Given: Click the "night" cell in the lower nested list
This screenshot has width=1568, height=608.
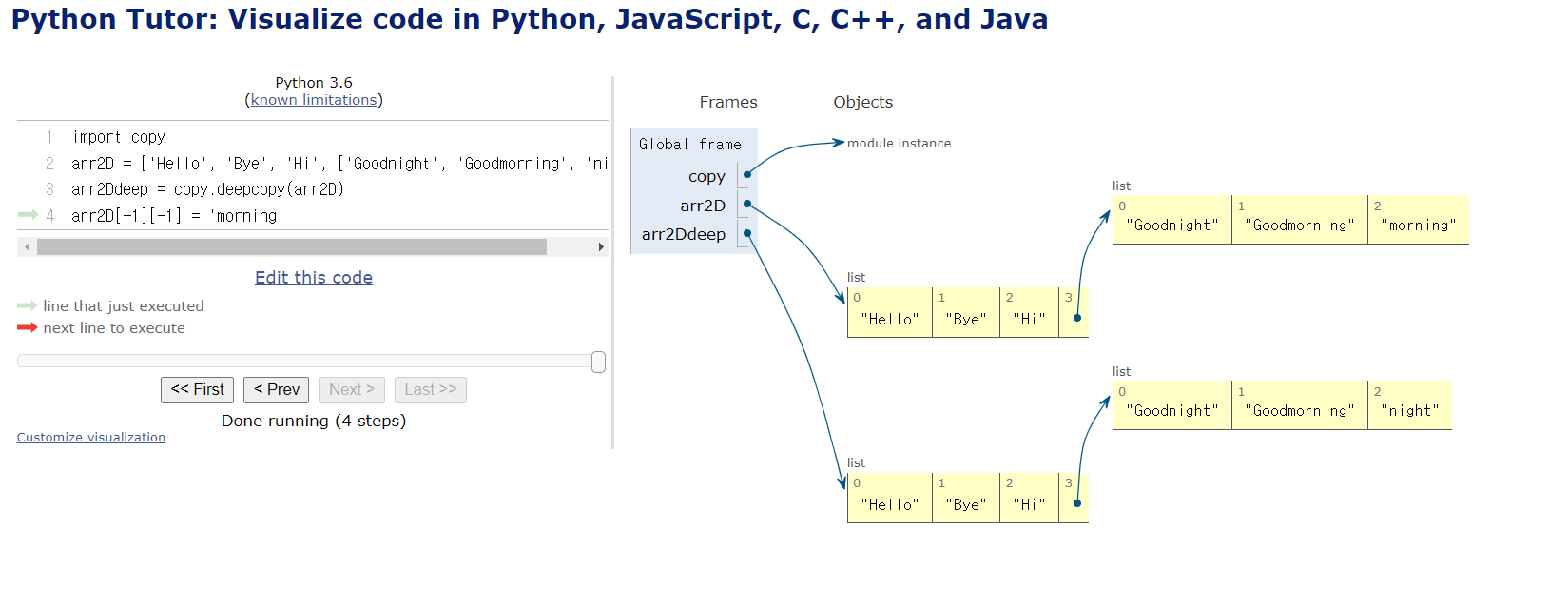Looking at the screenshot, I should point(1410,405).
